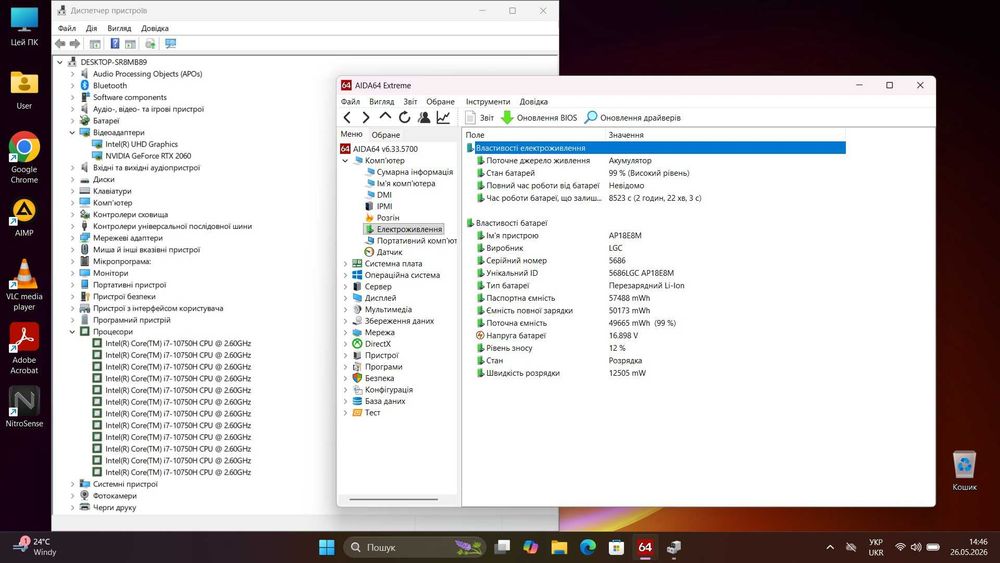Viewport: 1000px width, 563px height.
Task: Expand Bluetooth in Device Manager
Action: 72,85
